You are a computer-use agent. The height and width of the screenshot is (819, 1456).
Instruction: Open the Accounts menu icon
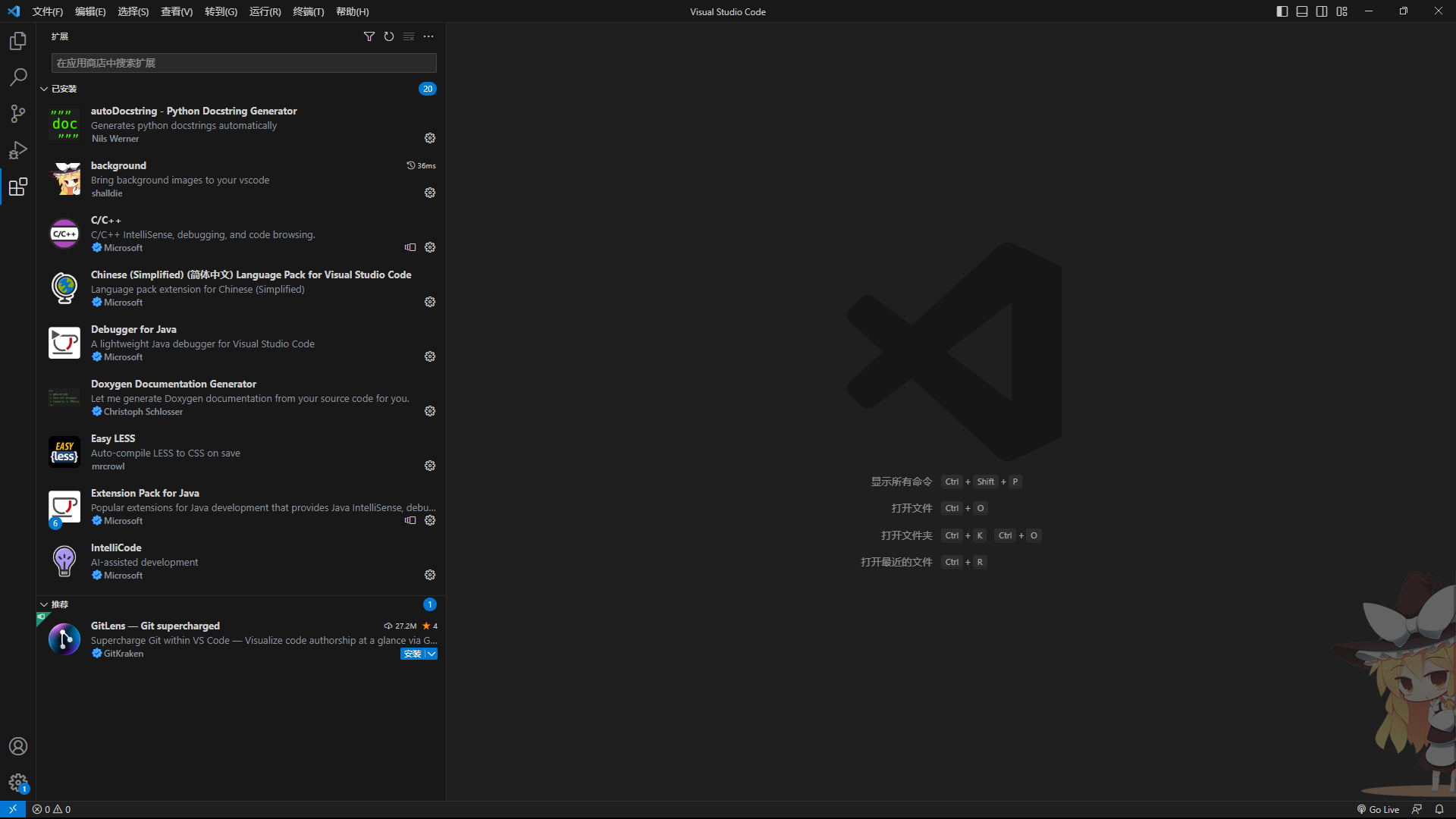18,746
